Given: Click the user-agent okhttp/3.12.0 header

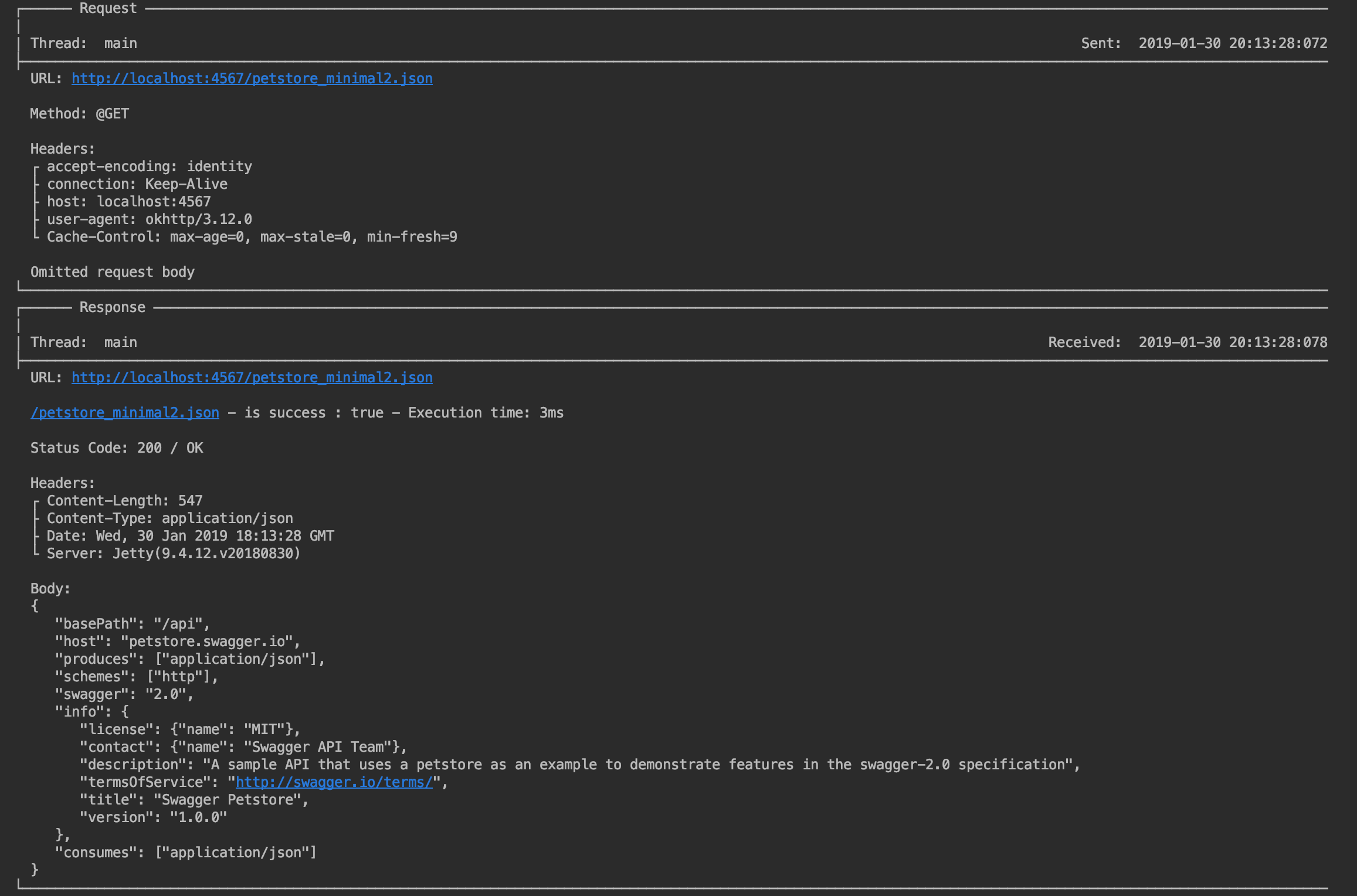Looking at the screenshot, I should coord(149,219).
